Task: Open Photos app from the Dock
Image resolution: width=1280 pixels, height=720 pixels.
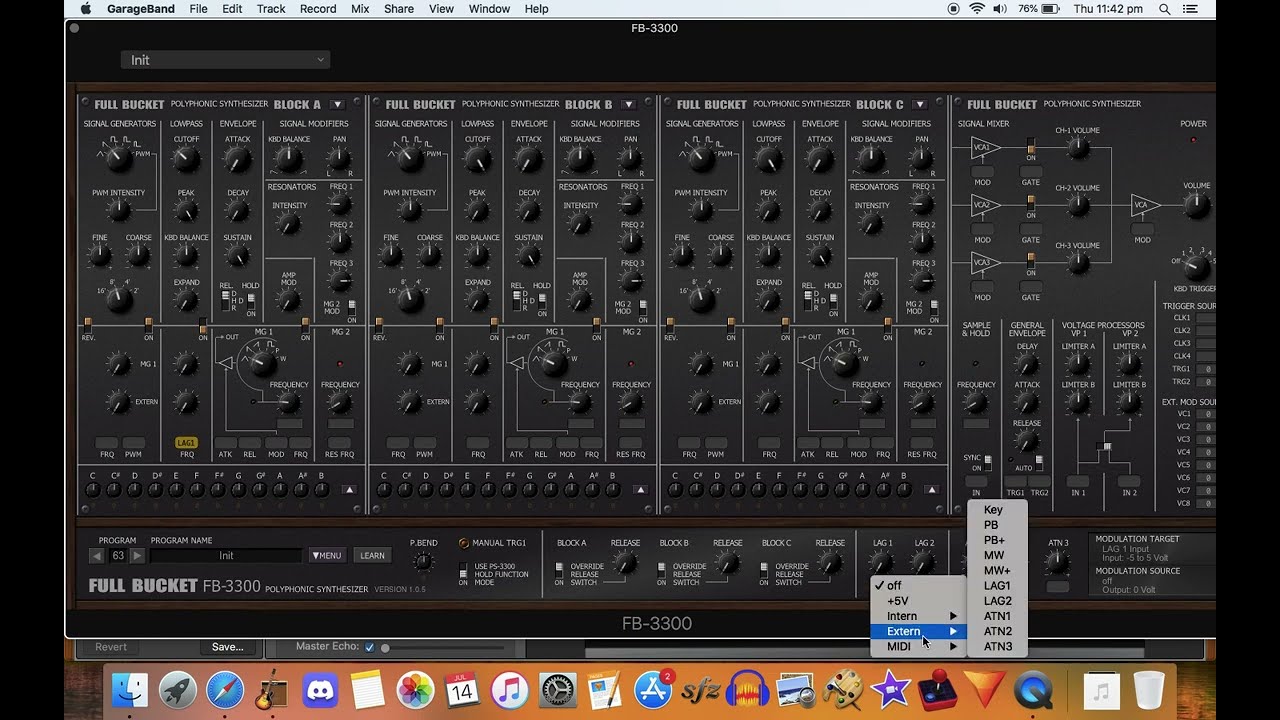Action: pyautogui.click(x=415, y=690)
